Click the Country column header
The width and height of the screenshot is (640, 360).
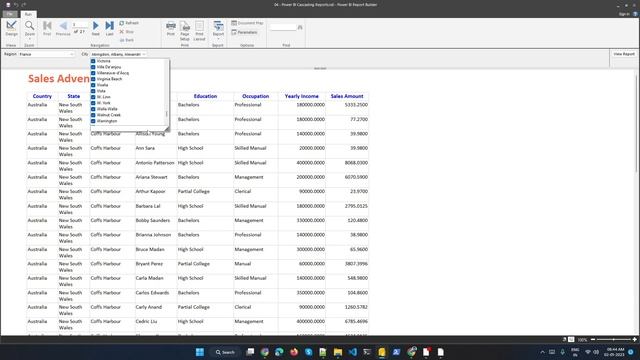coord(42,96)
